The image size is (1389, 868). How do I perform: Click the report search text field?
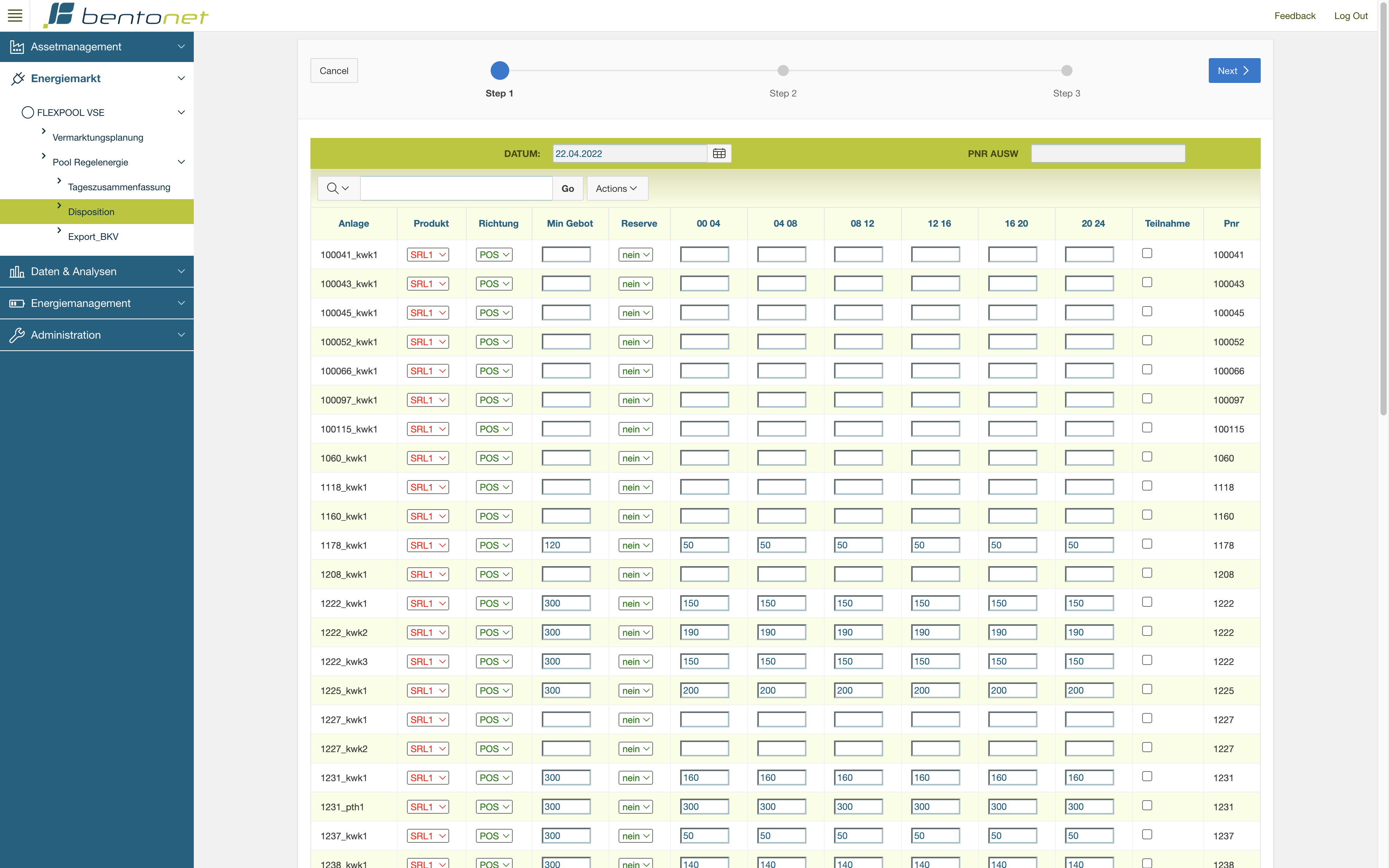456,188
